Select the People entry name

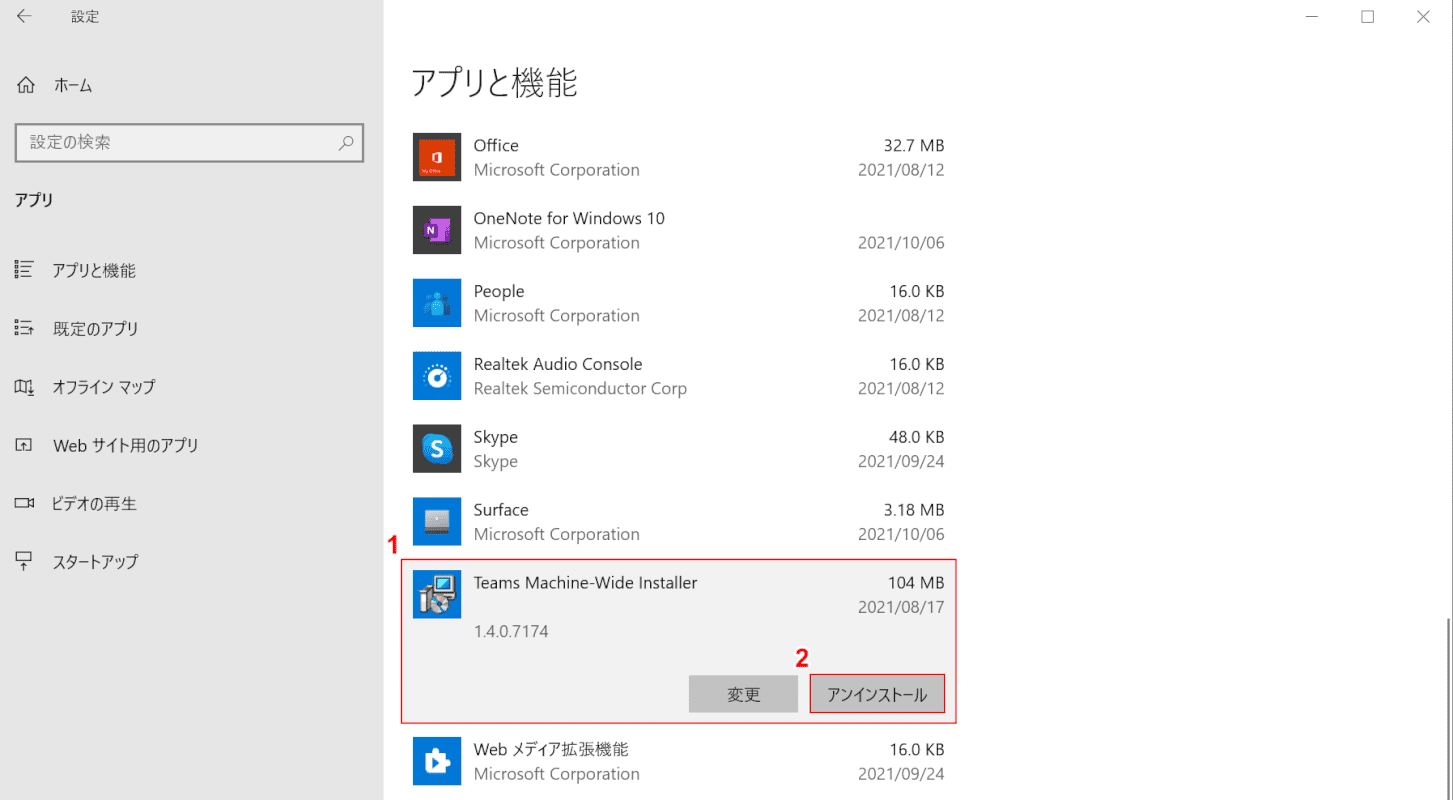point(499,292)
